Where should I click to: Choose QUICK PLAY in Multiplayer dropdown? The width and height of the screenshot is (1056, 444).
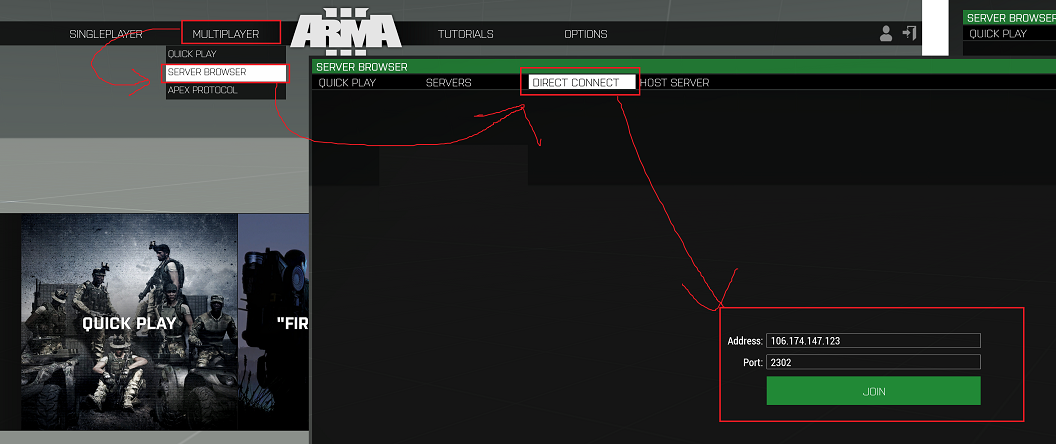[226, 54]
